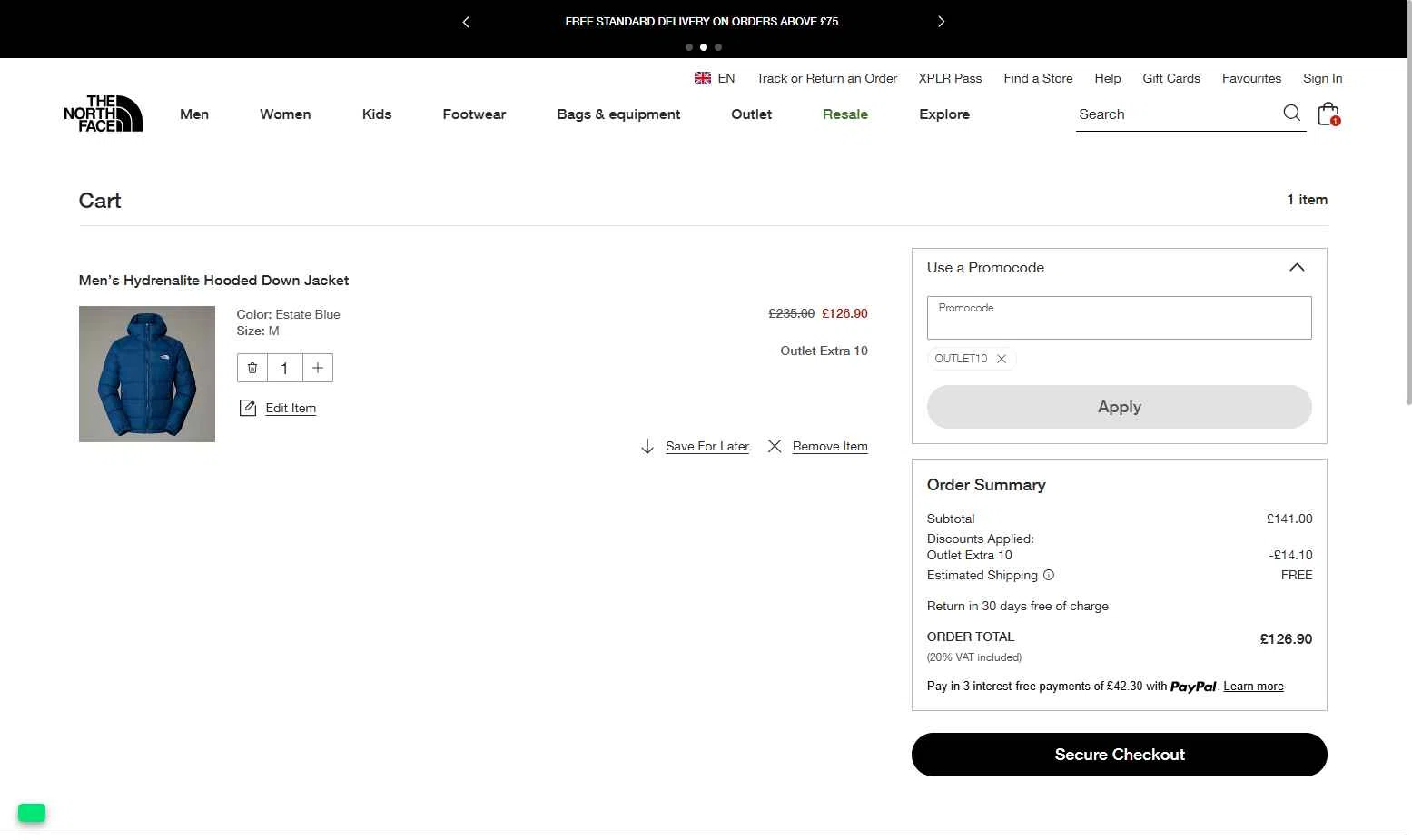Click the Promocode input field

coord(1119,318)
